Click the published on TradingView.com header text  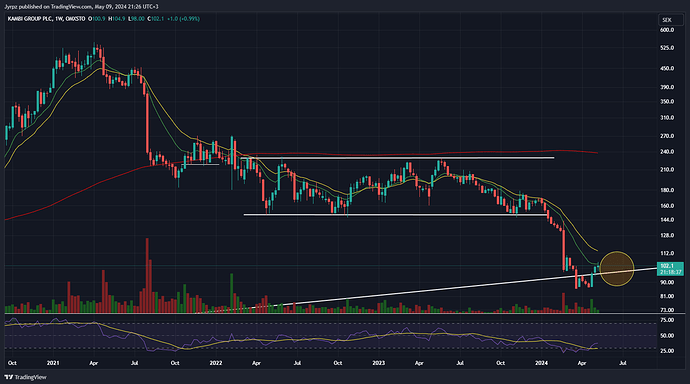point(81,7)
